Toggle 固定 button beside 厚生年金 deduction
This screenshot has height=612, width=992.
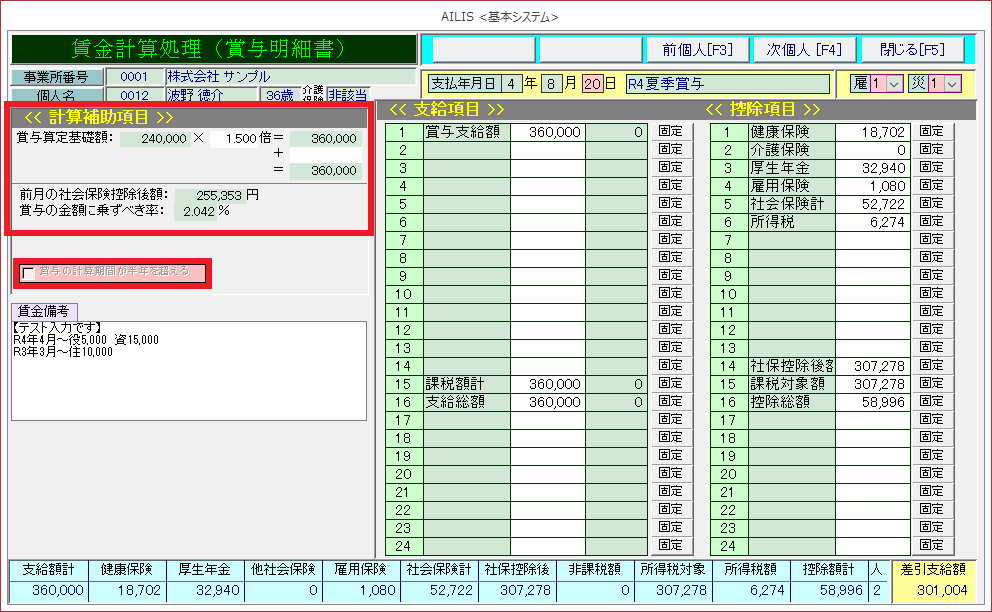pos(931,167)
